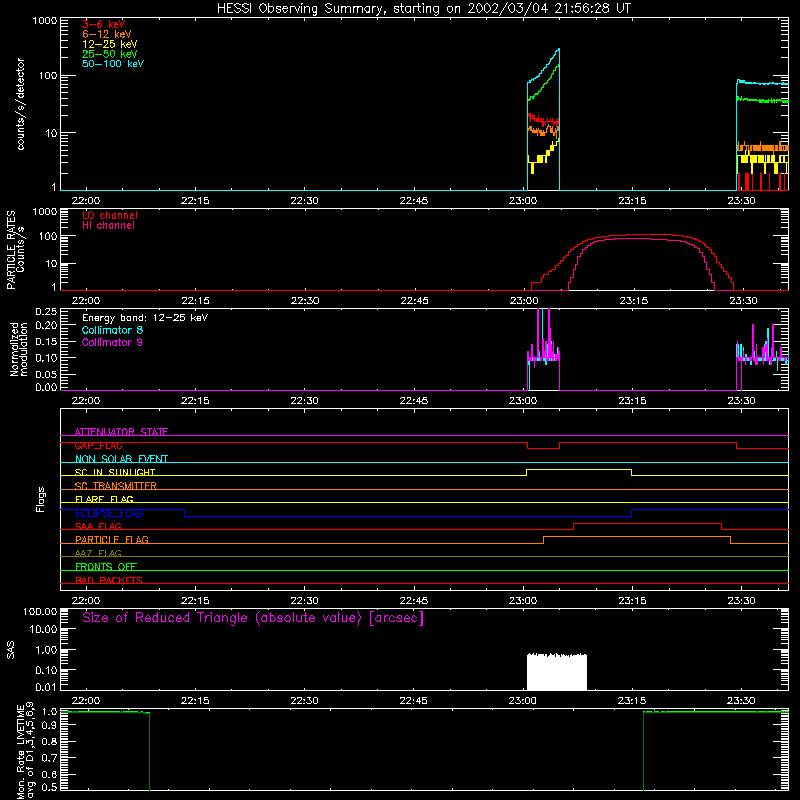Select the red "3-6 keV" legend label
This screenshot has width=800, height=800.
tap(103, 24)
